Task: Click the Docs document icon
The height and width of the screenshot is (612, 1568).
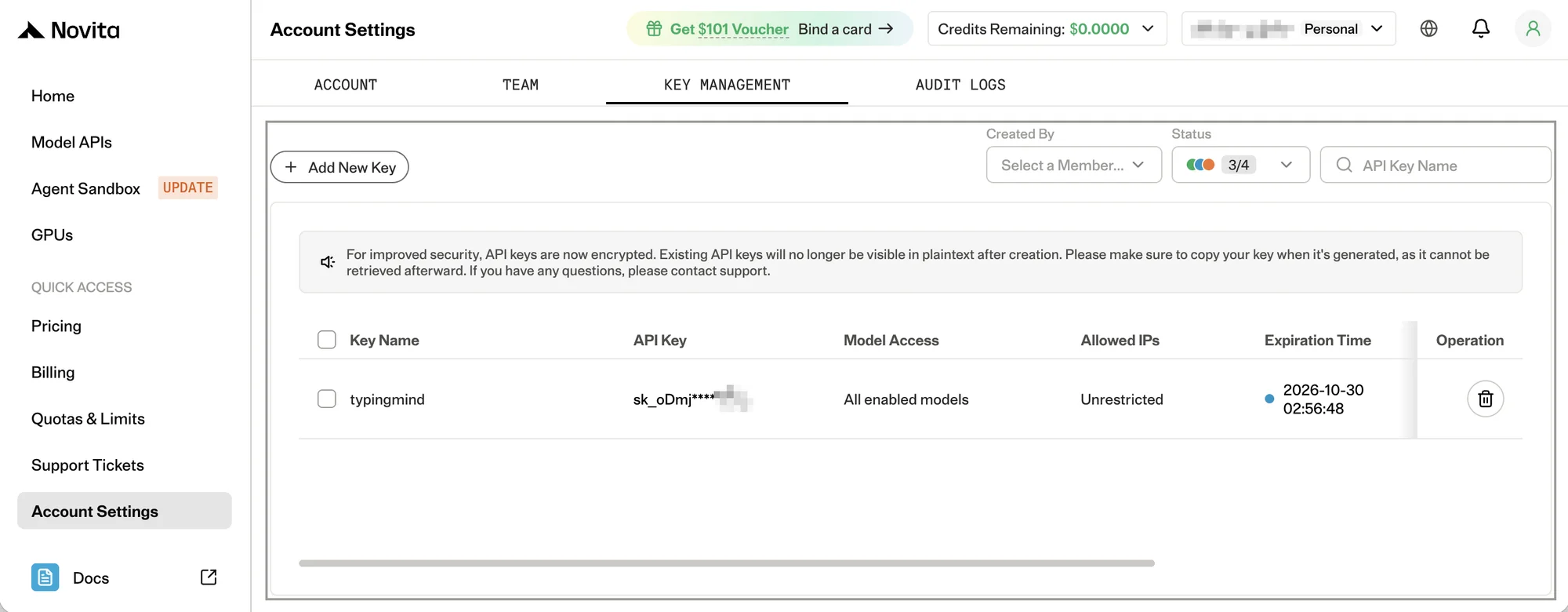Action: 45,577
